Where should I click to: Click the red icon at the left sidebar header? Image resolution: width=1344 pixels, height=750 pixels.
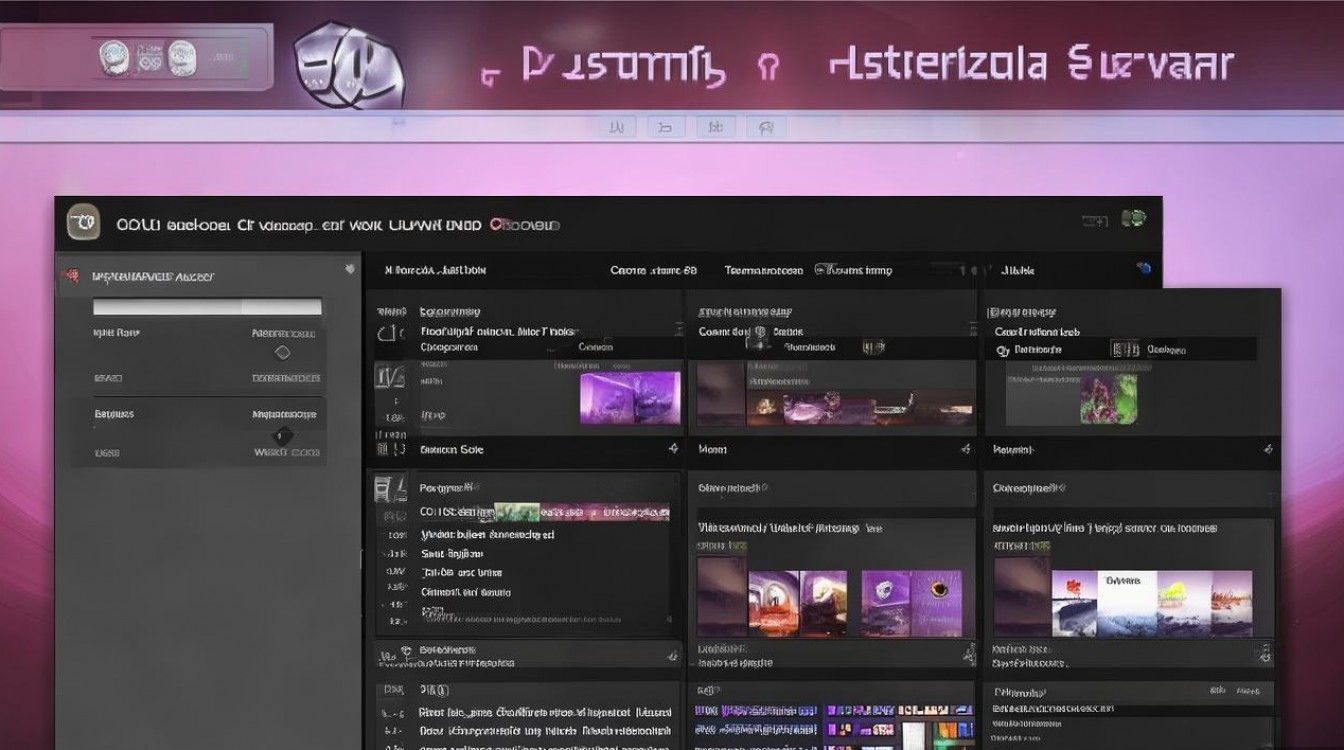(70, 276)
